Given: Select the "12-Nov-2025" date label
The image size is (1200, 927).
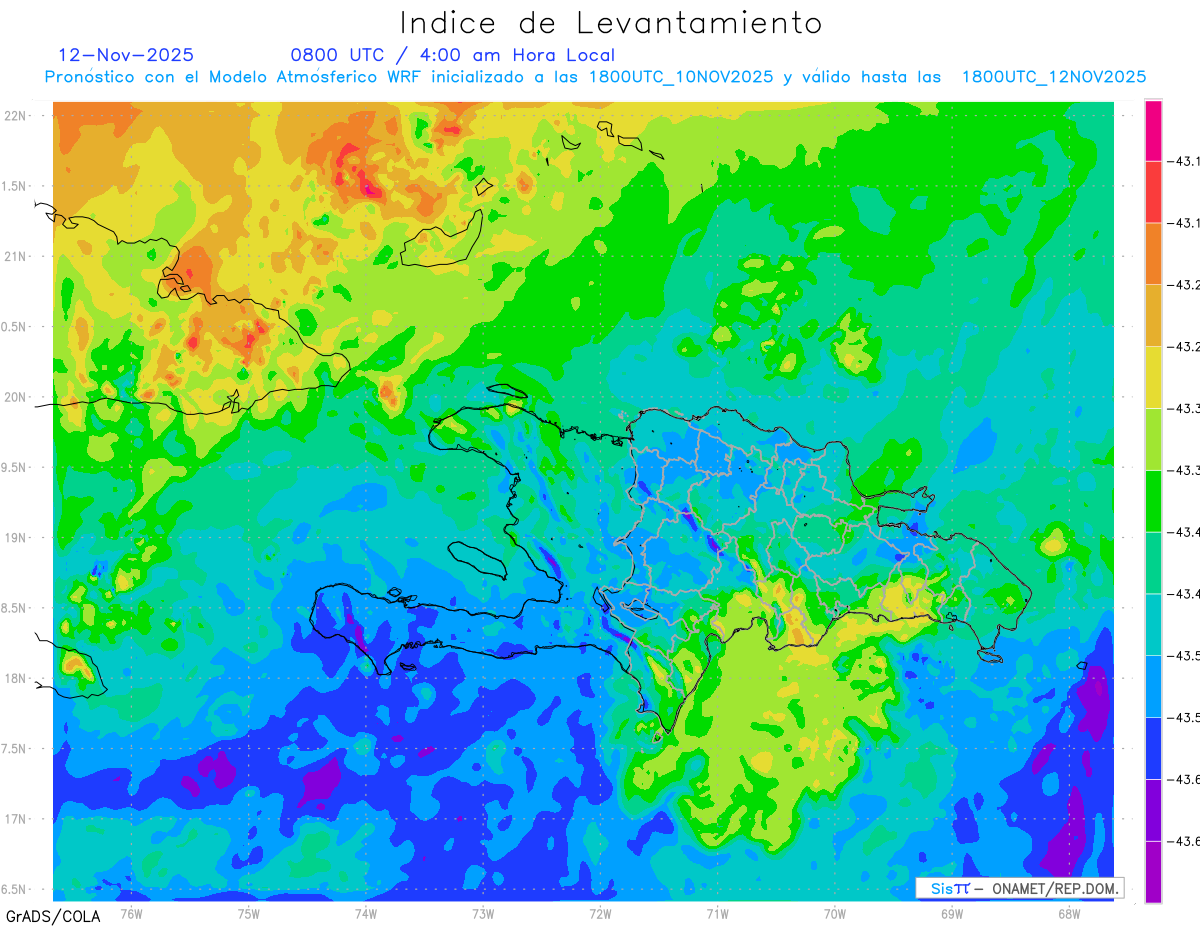Looking at the screenshot, I should click(127, 55).
